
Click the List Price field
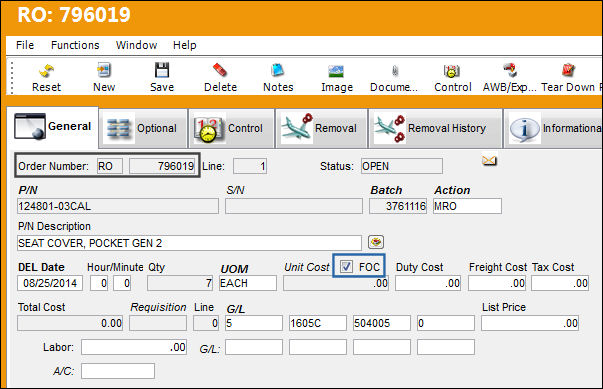[x=530, y=323]
